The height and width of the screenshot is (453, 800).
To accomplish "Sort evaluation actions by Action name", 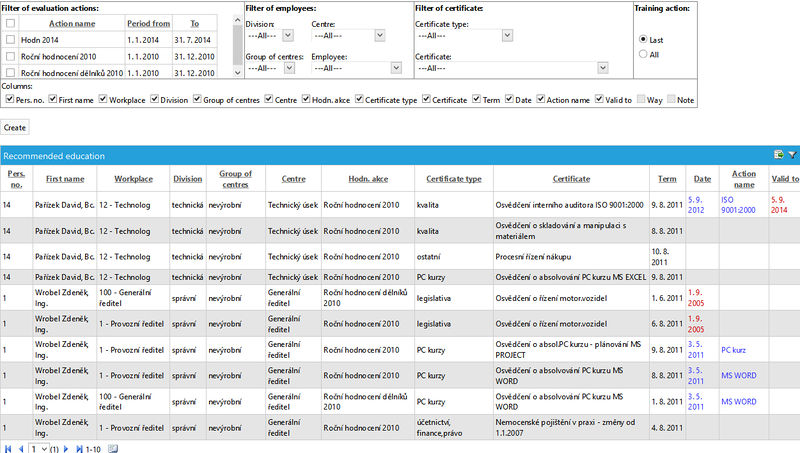I will pyautogui.click(x=72, y=23).
